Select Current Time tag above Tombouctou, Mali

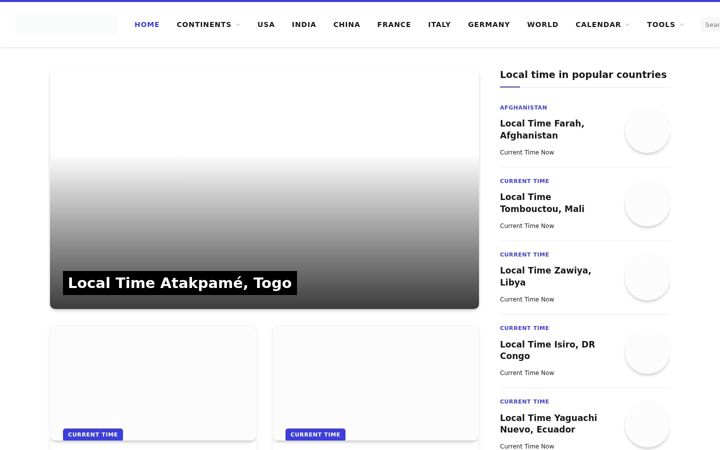click(x=524, y=181)
